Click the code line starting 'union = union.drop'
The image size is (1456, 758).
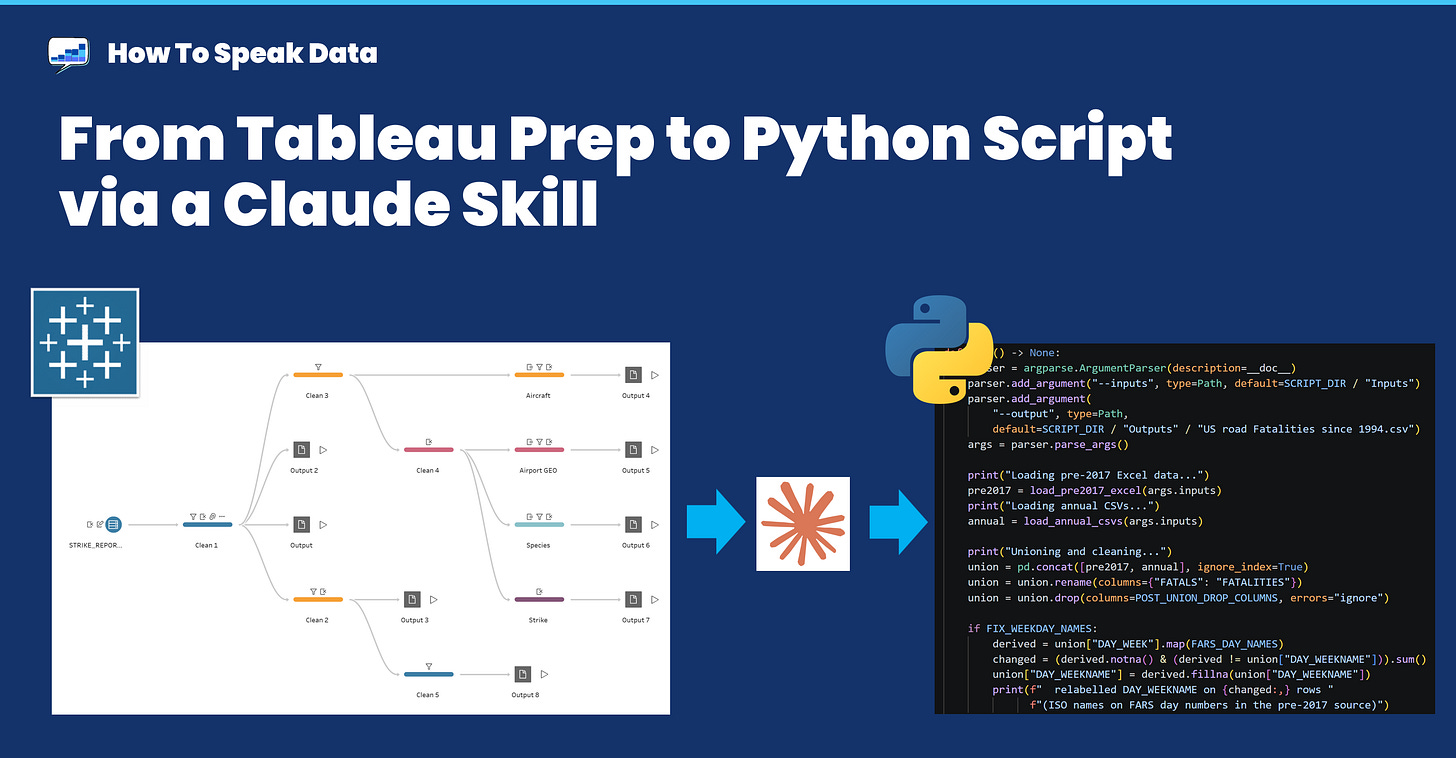pyautogui.click(x=1179, y=598)
